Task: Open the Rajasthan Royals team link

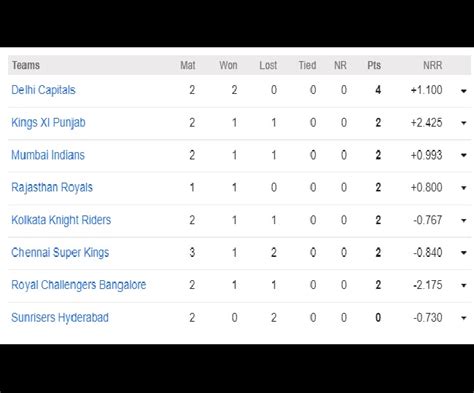Action: pos(52,187)
